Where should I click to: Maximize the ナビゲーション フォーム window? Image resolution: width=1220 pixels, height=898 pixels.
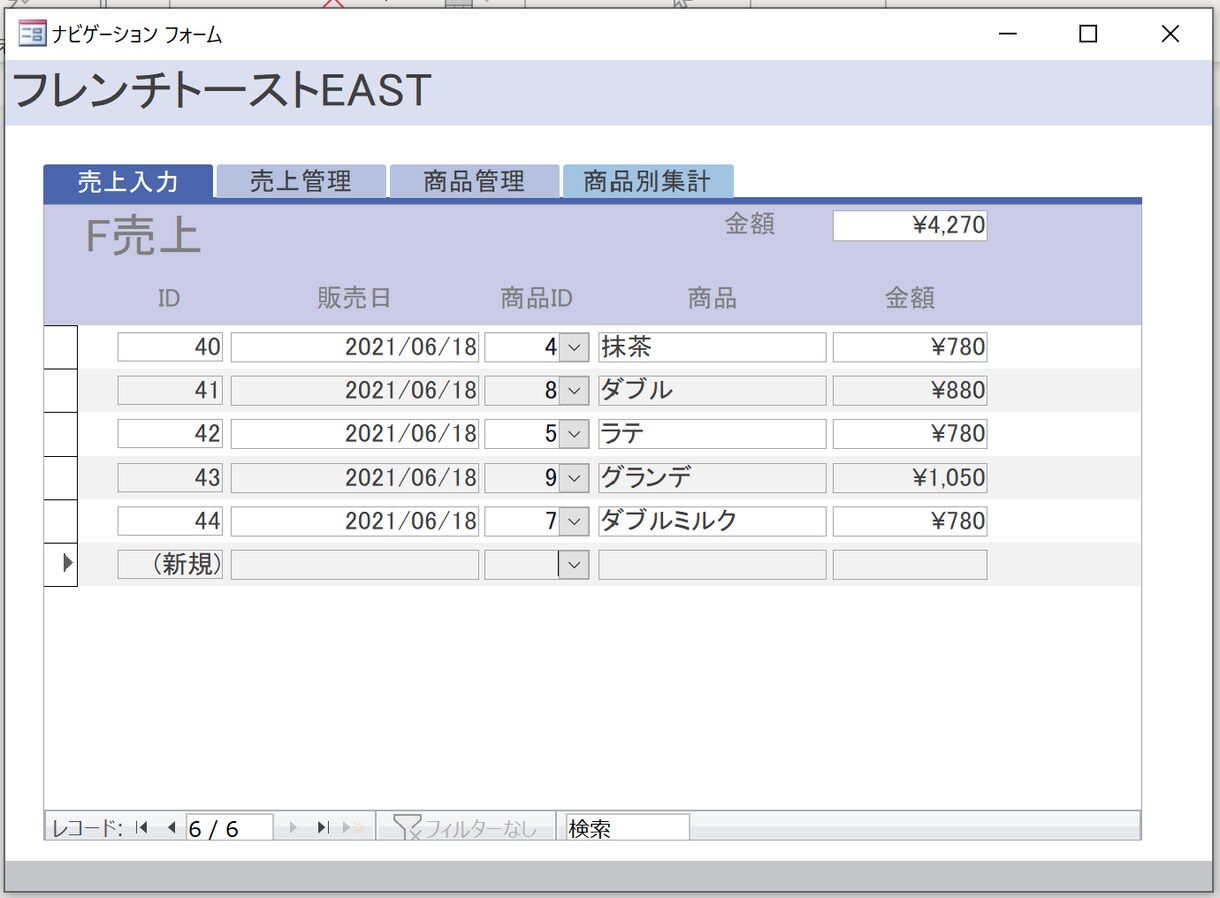click(x=1088, y=34)
